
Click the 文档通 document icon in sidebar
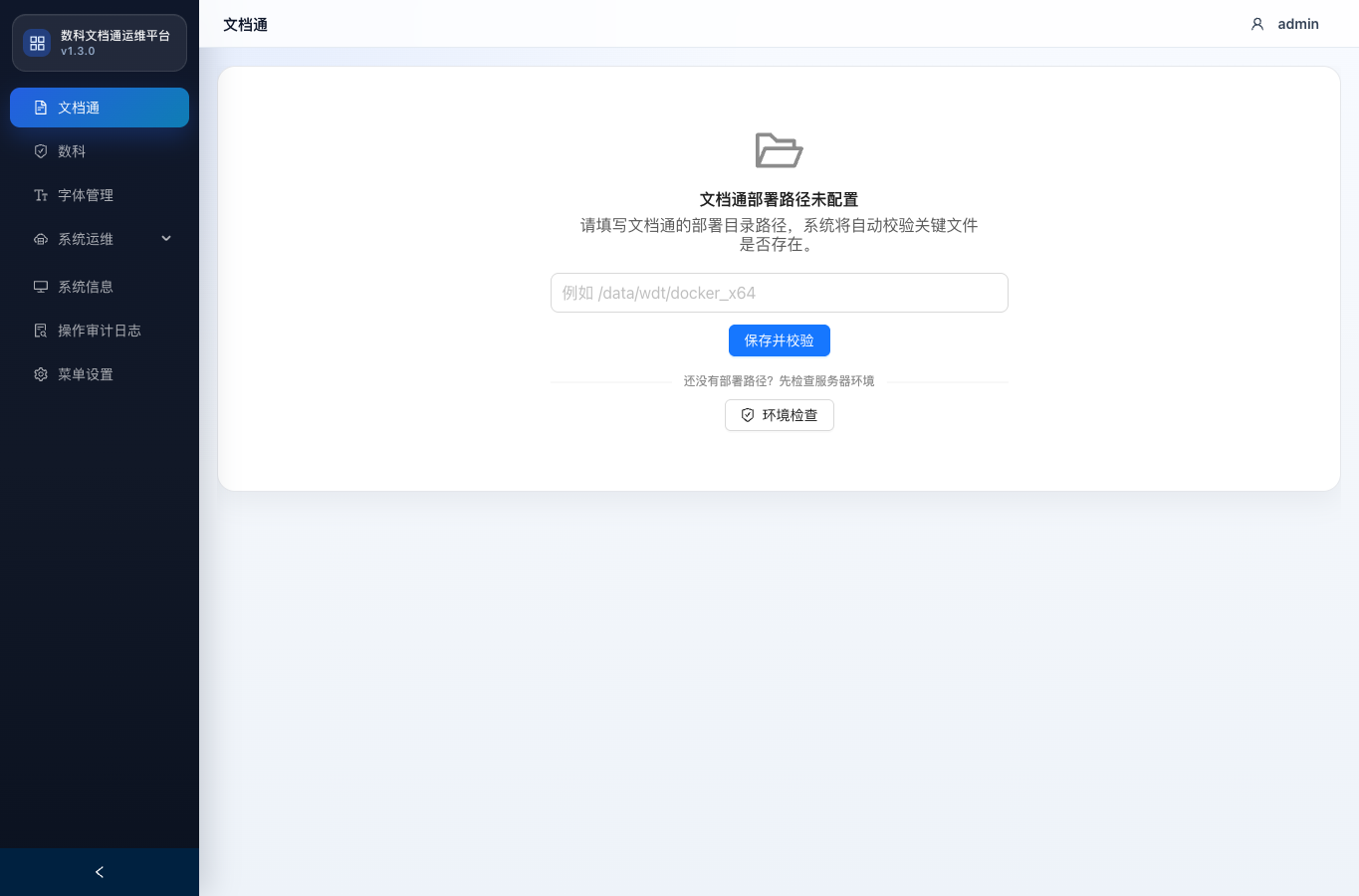coord(41,108)
